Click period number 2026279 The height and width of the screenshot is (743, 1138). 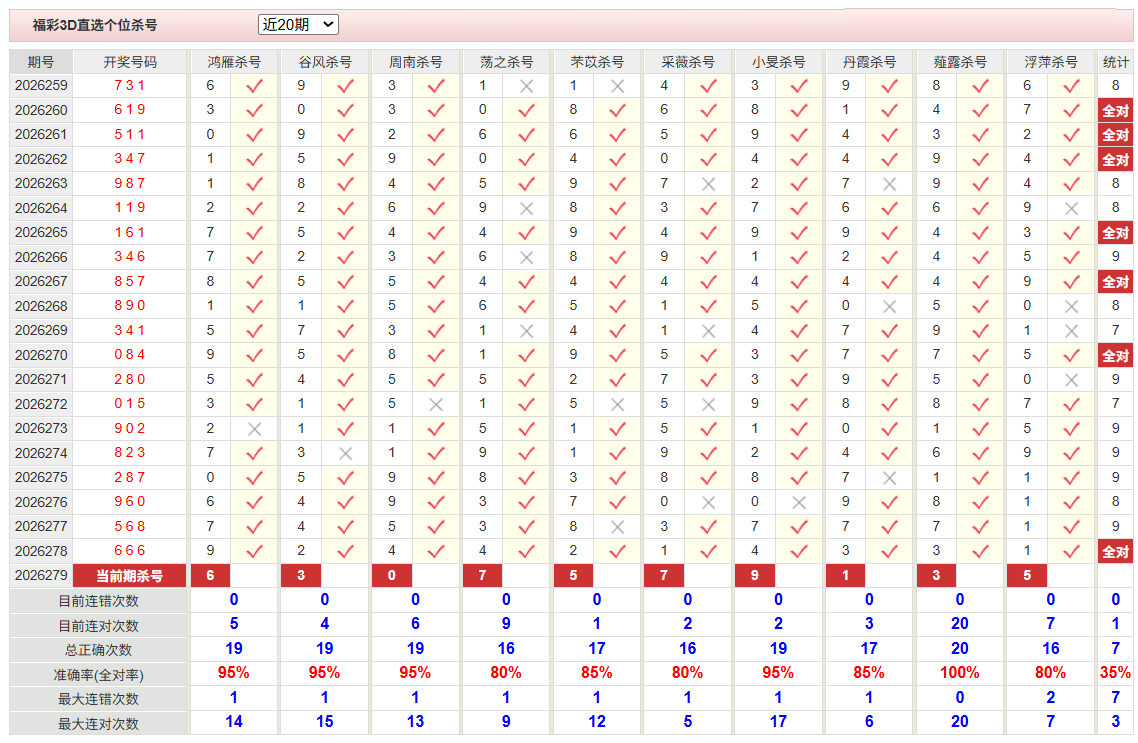point(41,575)
